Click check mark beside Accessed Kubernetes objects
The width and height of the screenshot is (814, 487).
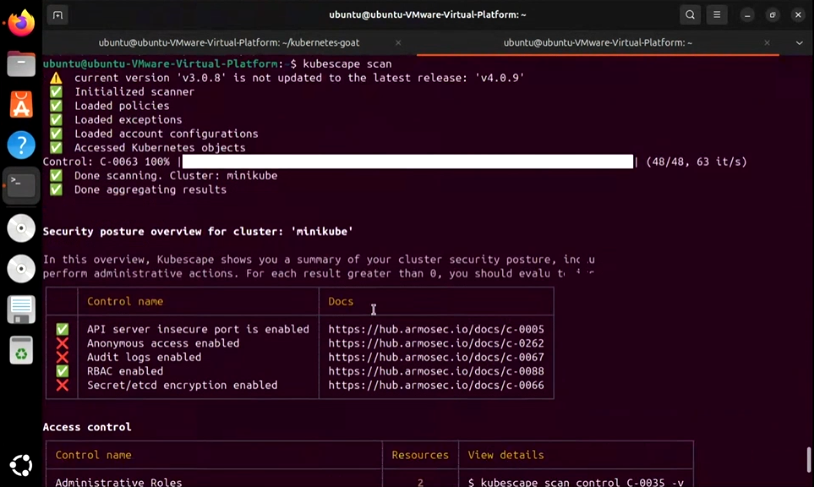click(56, 148)
